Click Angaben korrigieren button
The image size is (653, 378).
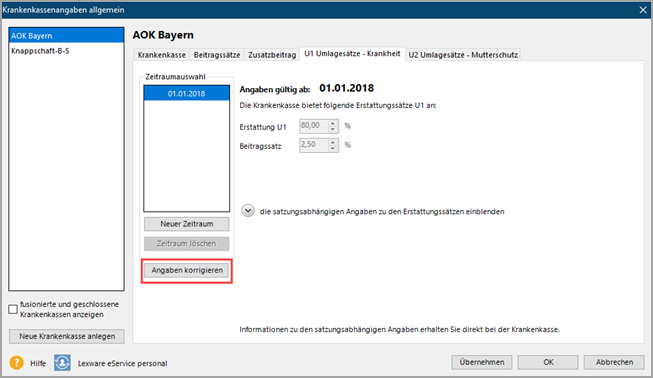(187, 271)
